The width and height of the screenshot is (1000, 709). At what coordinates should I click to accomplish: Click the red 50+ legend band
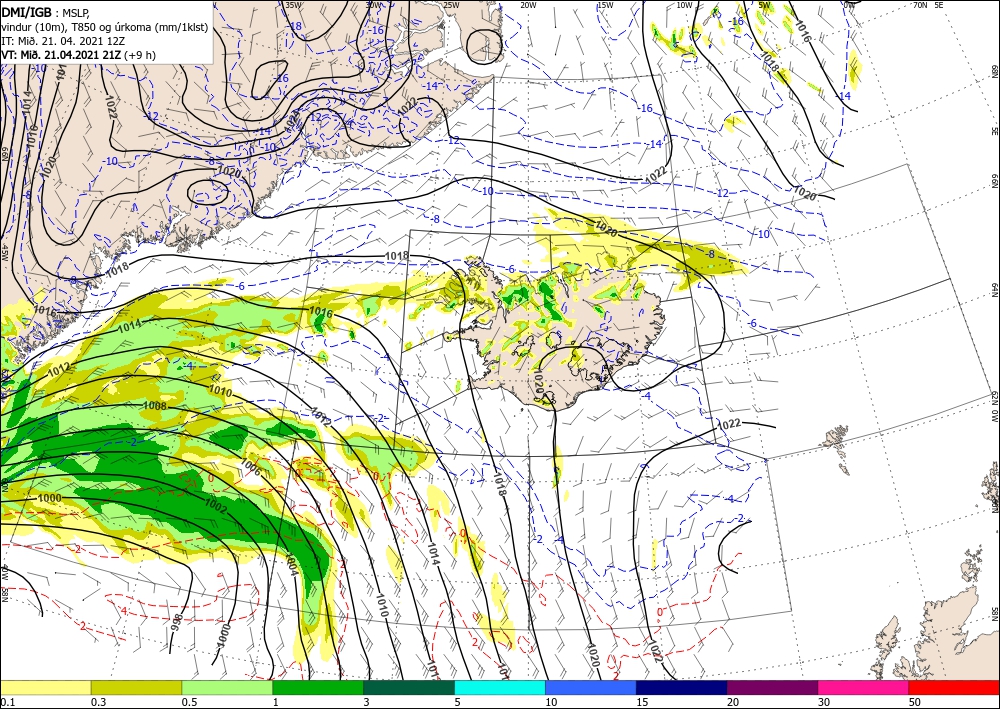954,687
